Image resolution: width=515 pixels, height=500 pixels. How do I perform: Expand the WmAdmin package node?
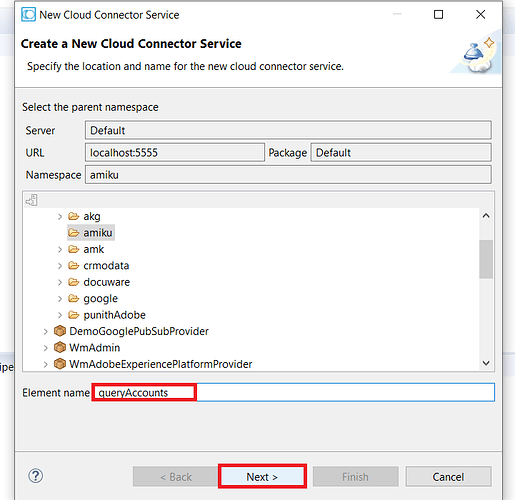tap(45, 348)
